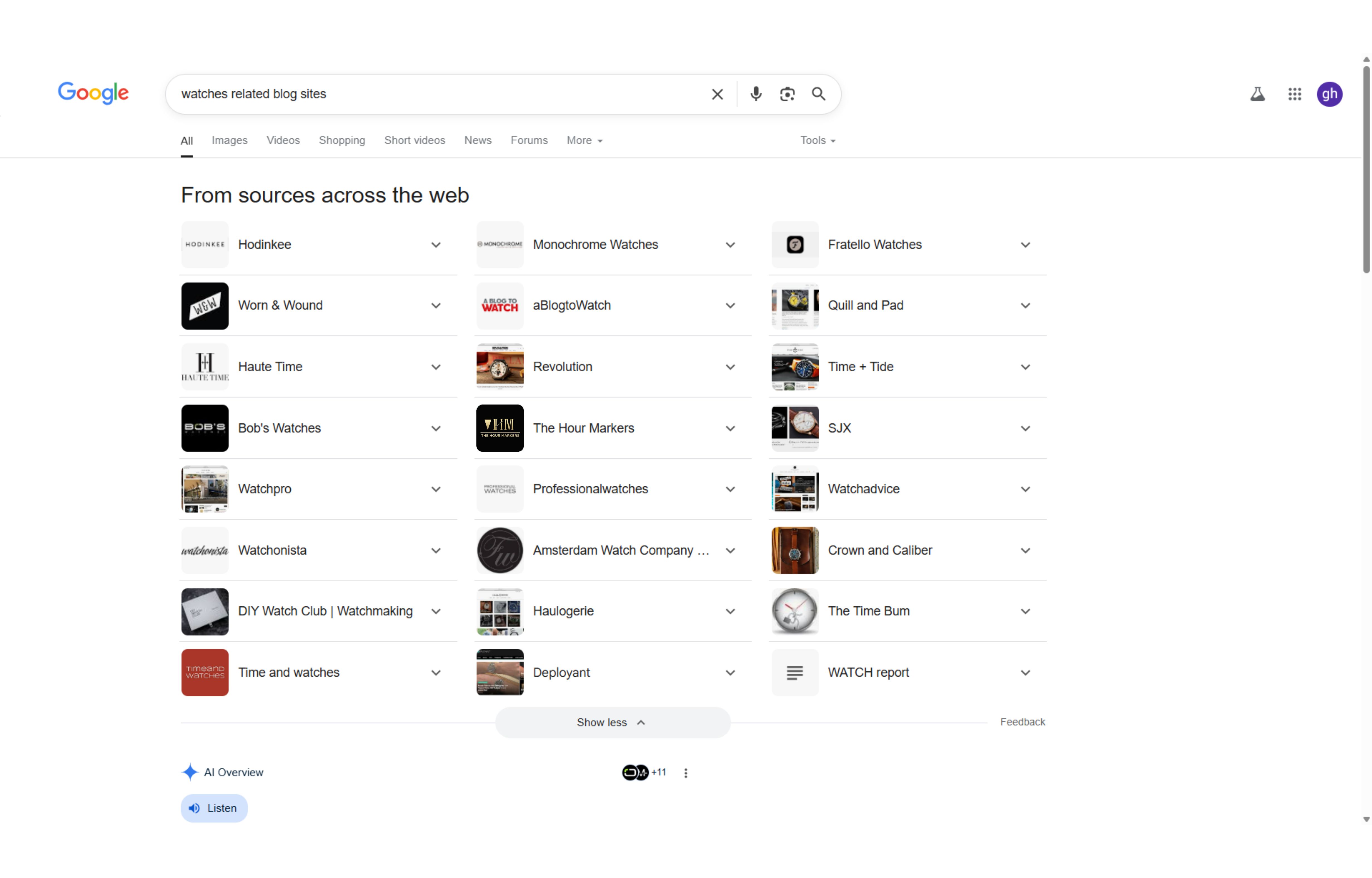Viewport: 1372px width, 878px height.
Task: Click the Time and watches red thumbnail
Action: 205,672
